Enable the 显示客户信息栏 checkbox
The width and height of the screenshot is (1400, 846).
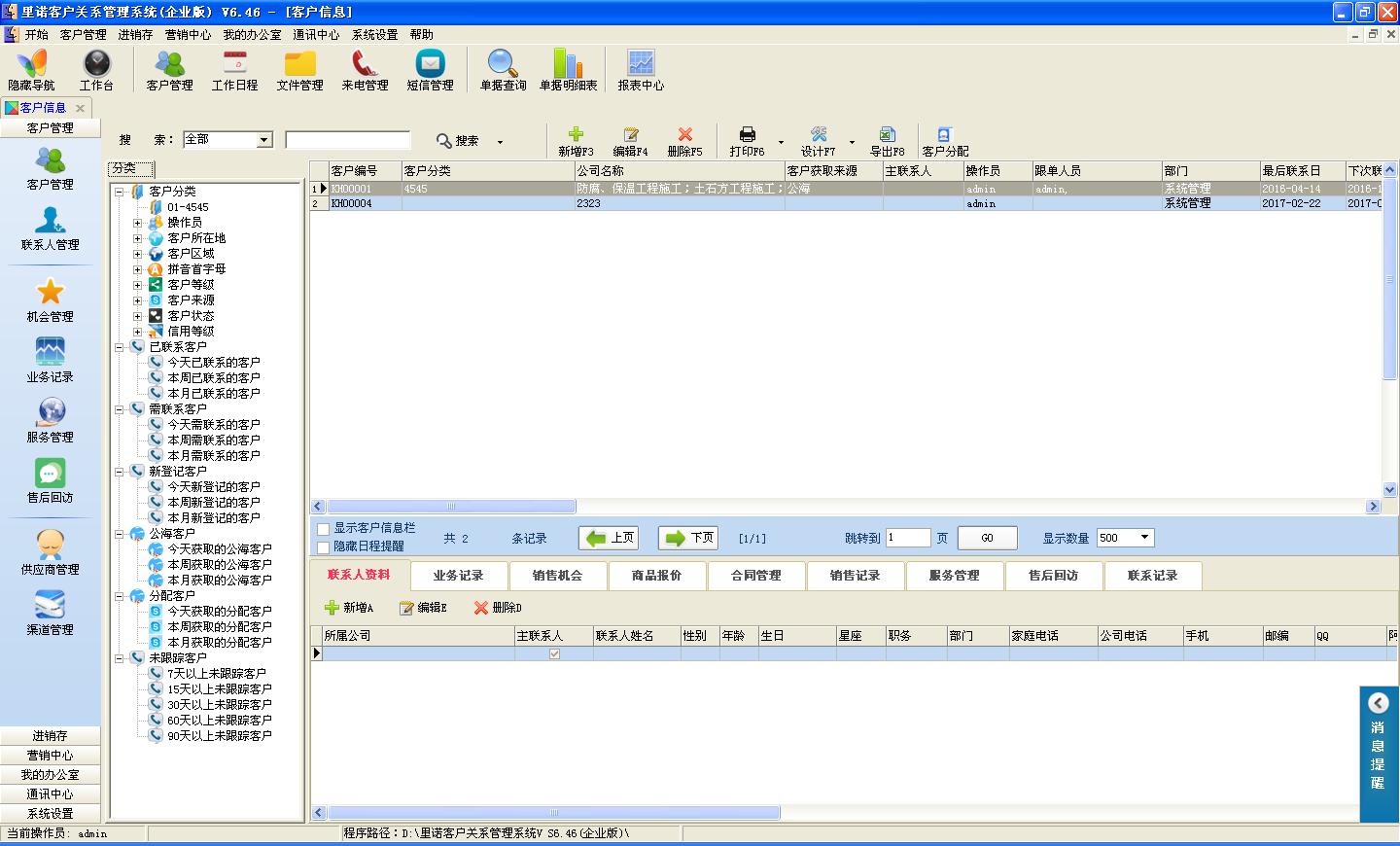324,529
